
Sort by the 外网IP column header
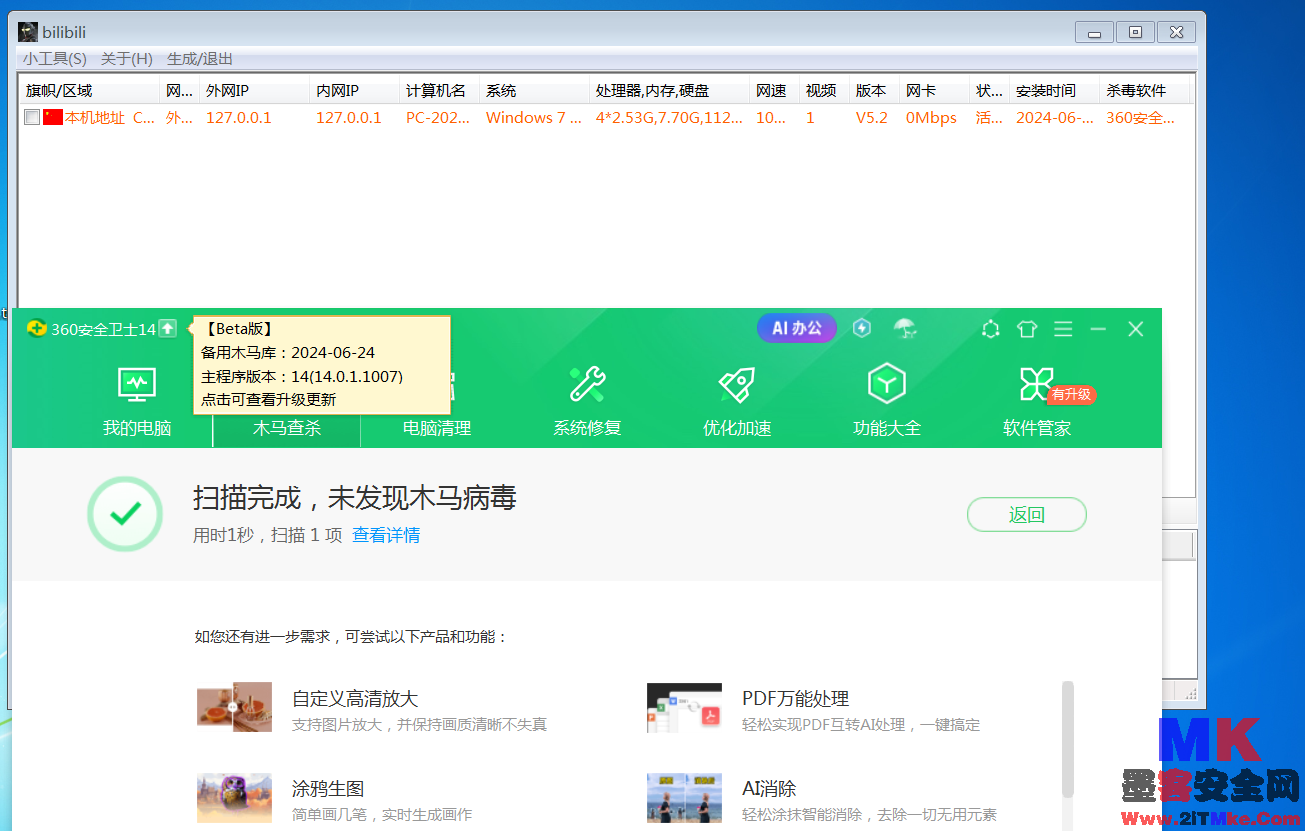[254, 91]
